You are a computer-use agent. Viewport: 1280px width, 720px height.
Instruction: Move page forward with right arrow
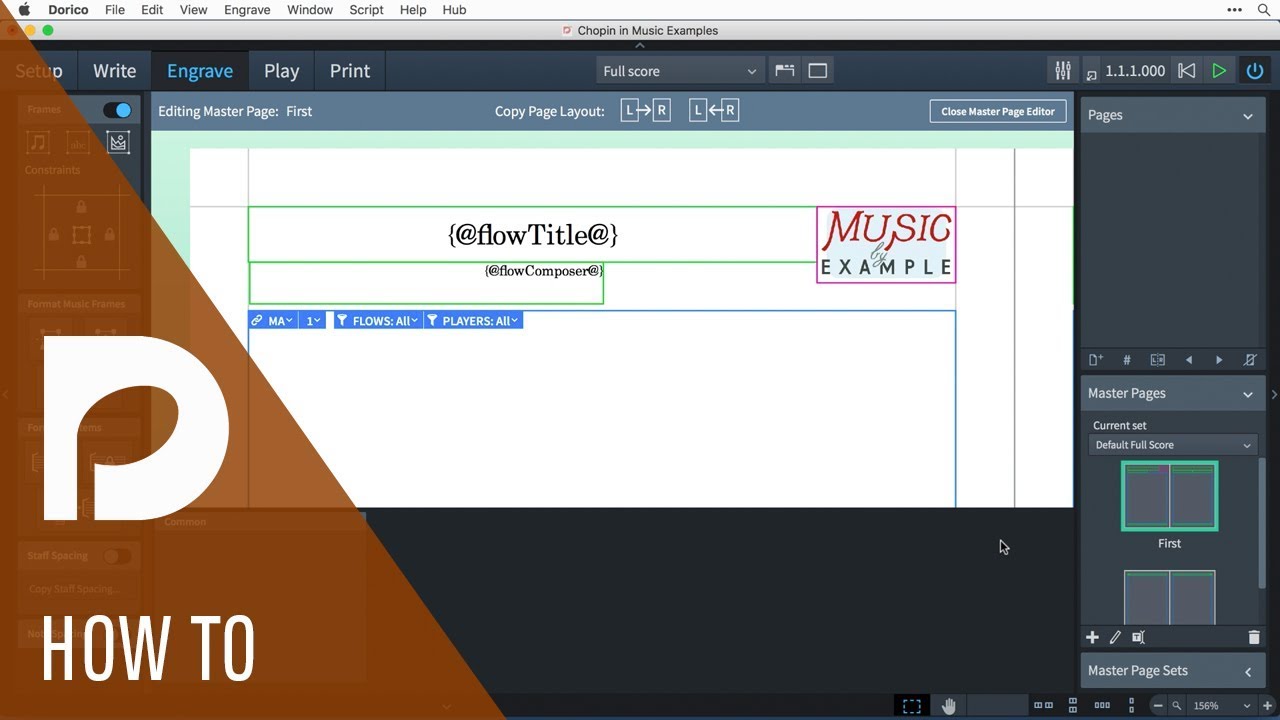point(1219,360)
